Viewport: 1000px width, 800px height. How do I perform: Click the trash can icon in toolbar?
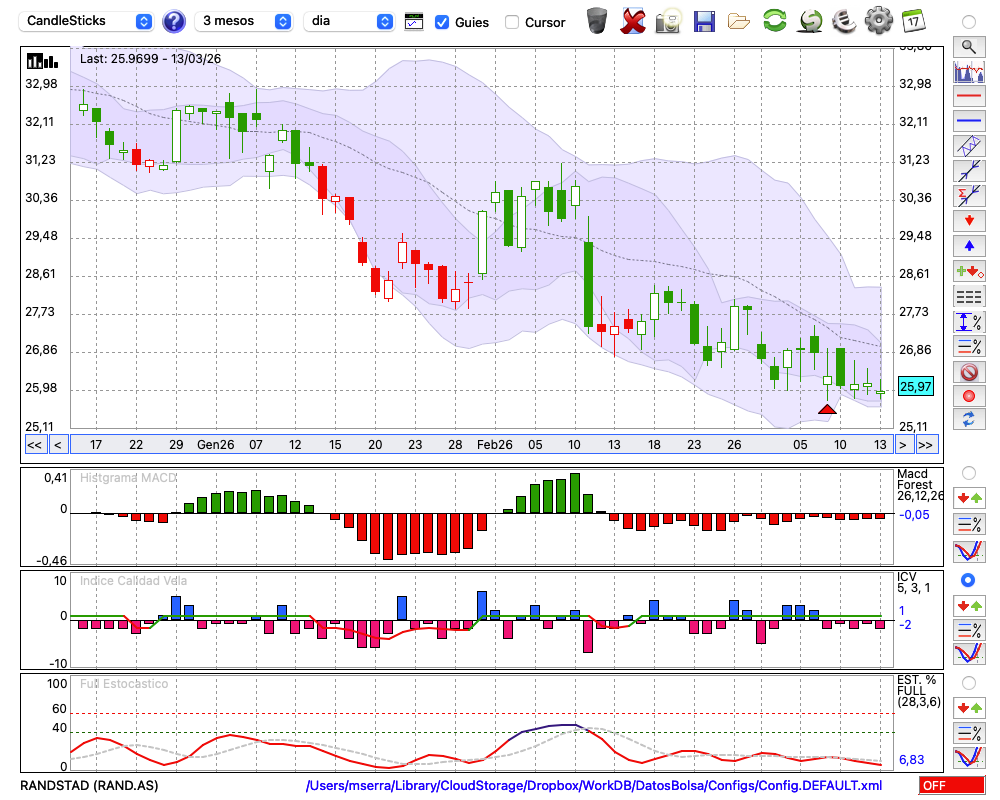coord(597,20)
